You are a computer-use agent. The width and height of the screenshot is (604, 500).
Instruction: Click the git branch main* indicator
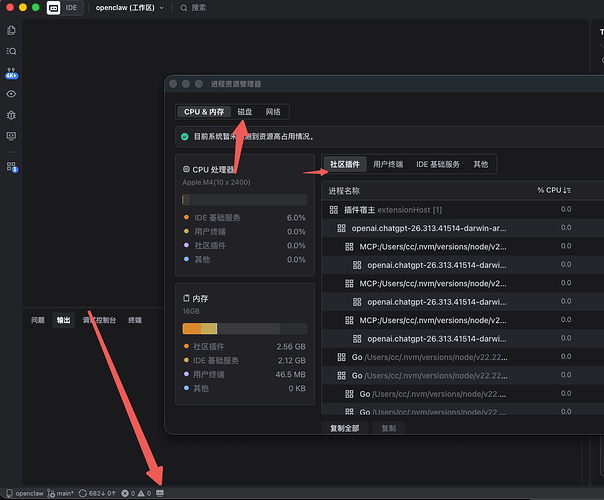tap(60, 493)
